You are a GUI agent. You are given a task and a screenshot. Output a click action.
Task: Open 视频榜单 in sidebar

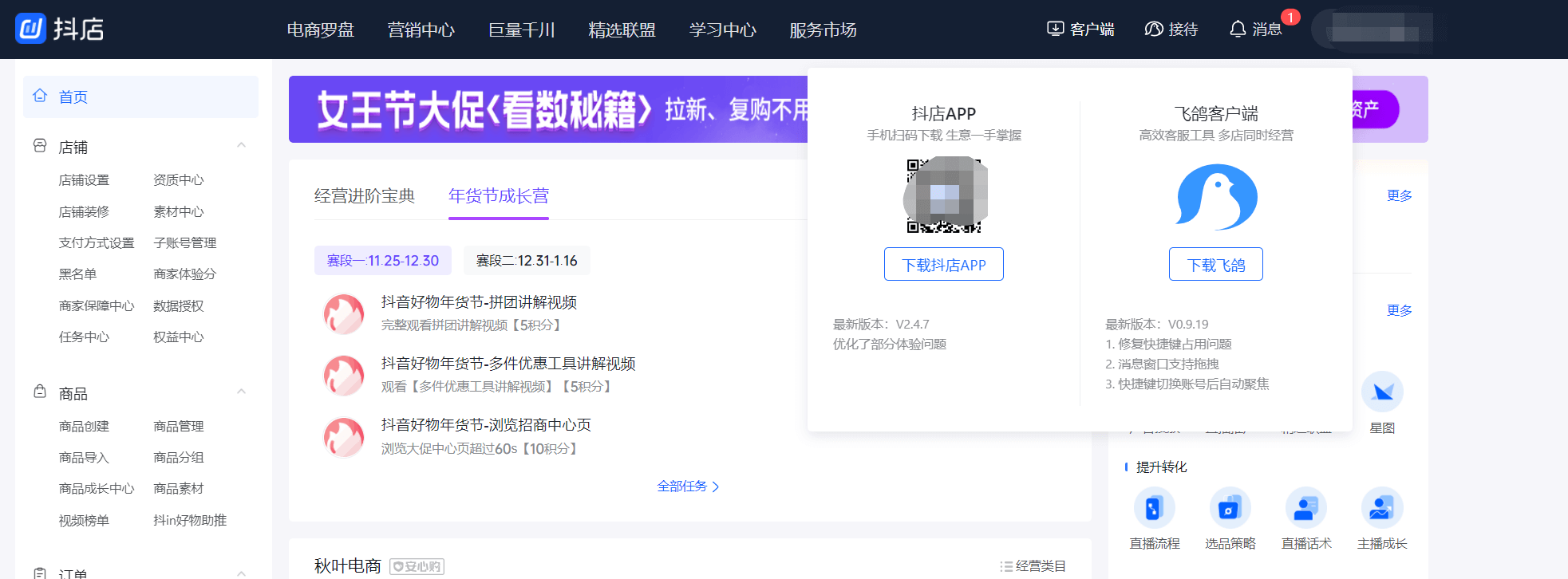point(84,520)
